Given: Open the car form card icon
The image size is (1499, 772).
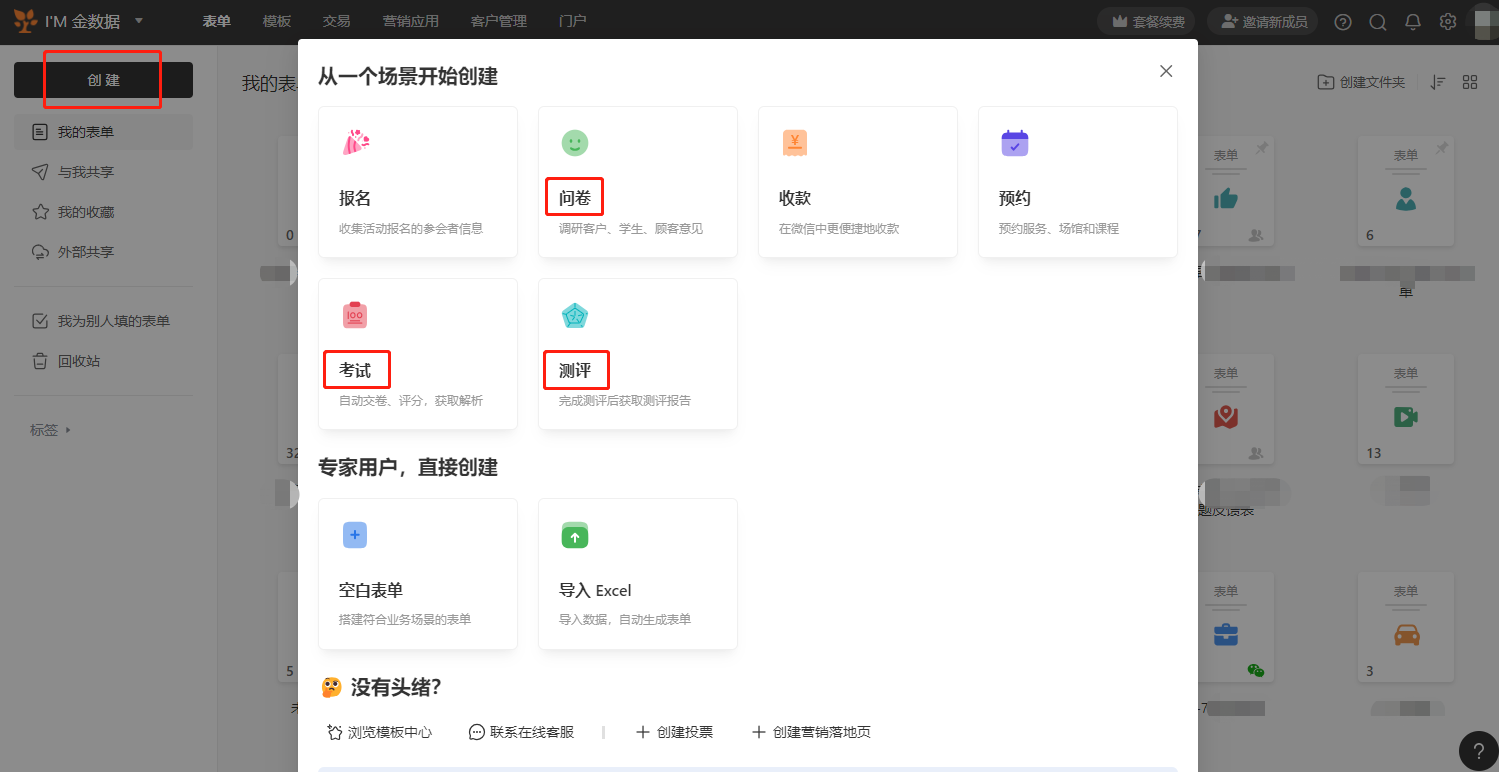Looking at the screenshot, I should [x=1406, y=635].
